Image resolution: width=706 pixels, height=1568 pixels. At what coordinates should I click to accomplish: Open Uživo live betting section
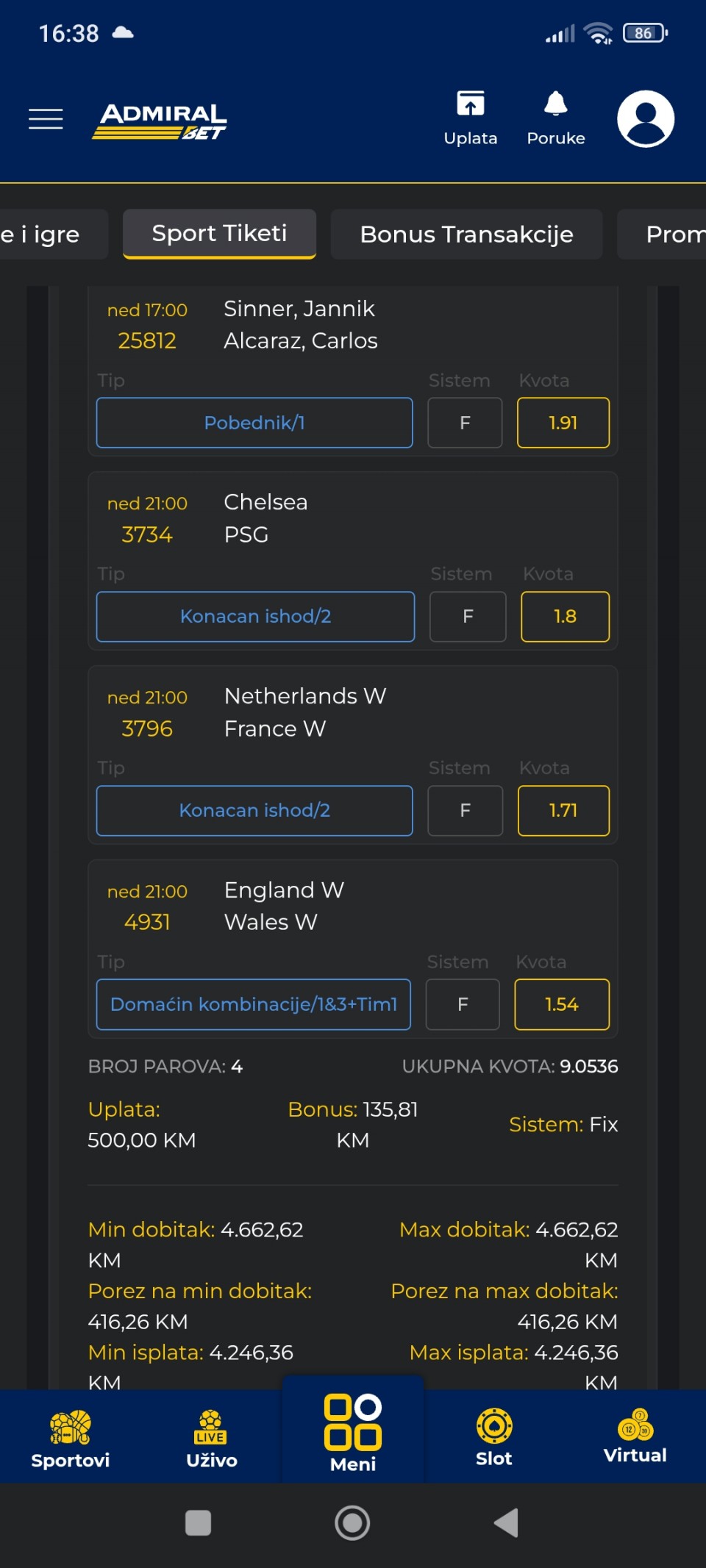[x=211, y=1439]
